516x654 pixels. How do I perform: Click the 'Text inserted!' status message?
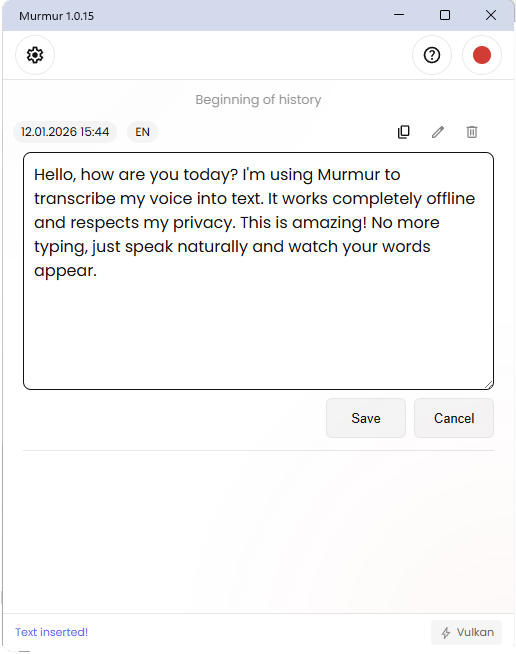pyautogui.click(x=52, y=632)
